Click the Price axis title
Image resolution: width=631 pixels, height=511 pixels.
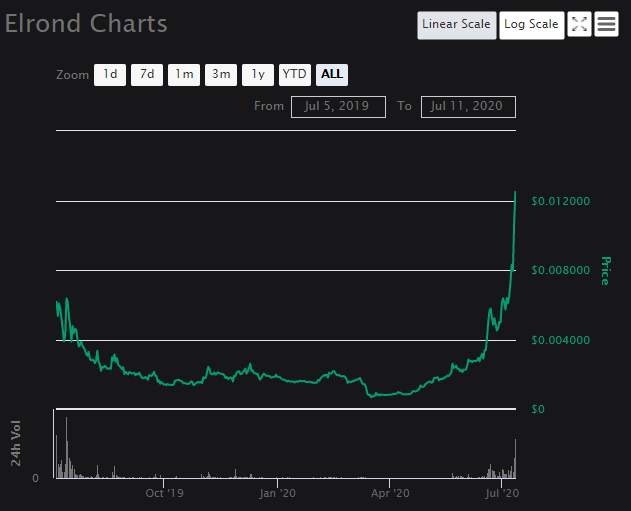[x=605, y=271]
